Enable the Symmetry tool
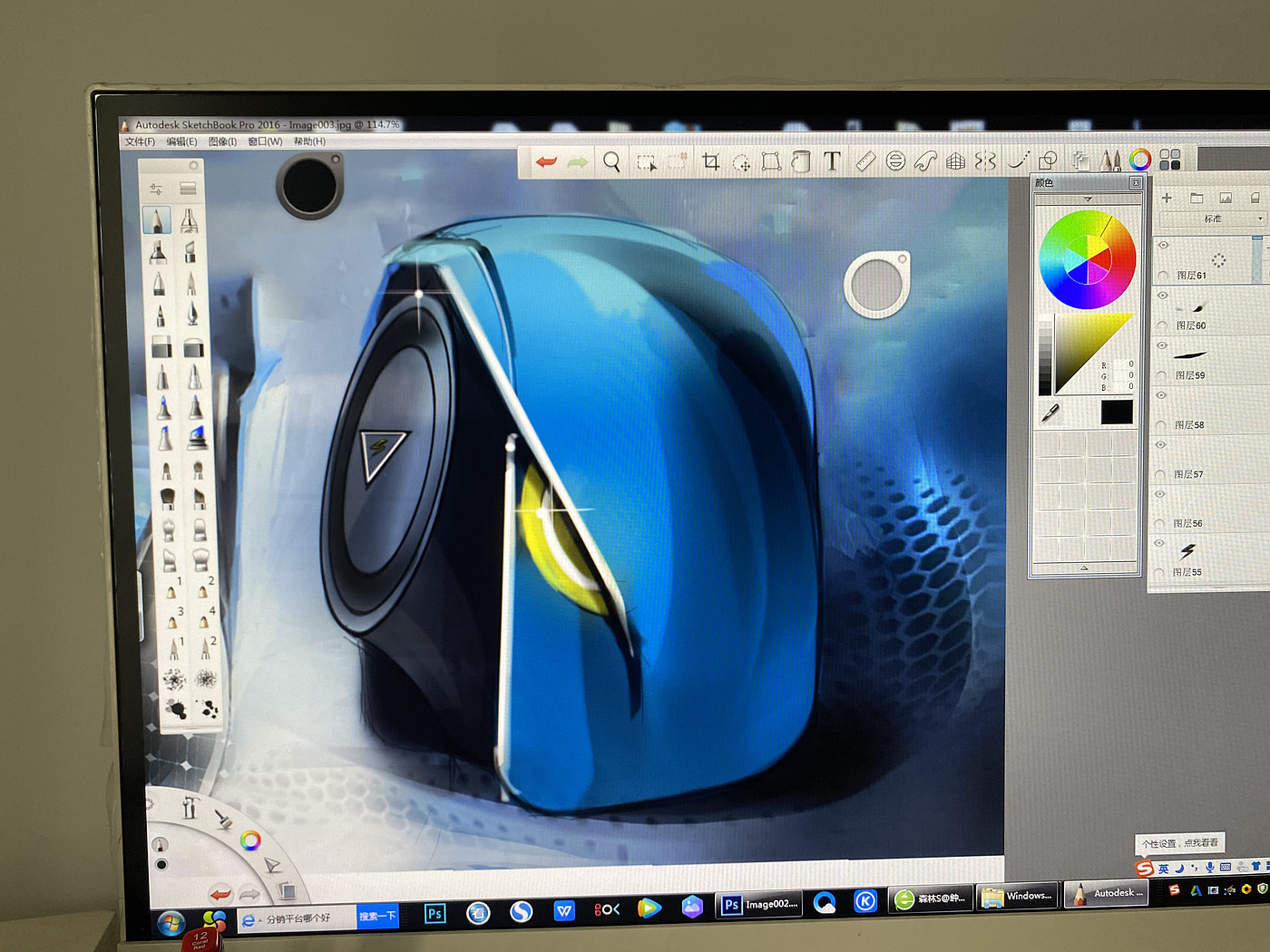Image resolution: width=1270 pixels, height=952 pixels. tap(985, 161)
